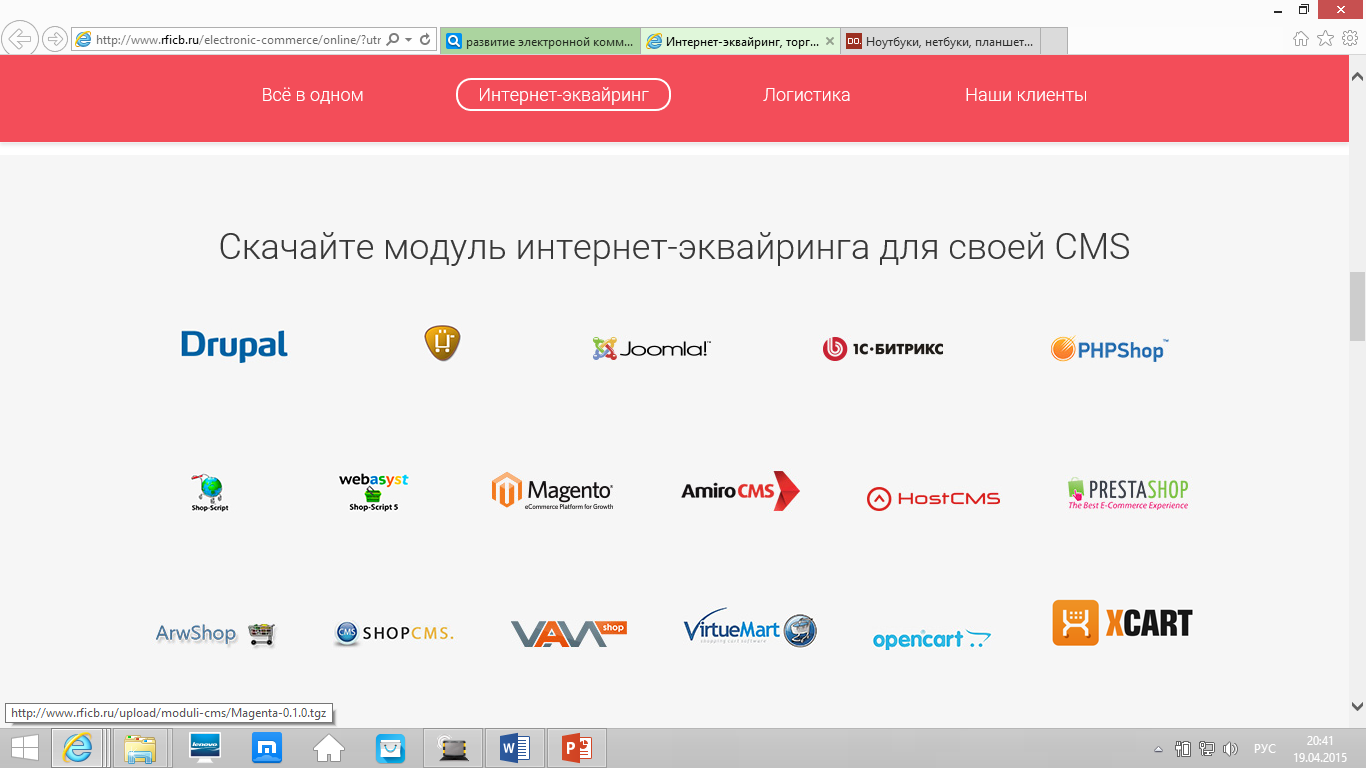
Task: Select the 'Интернет-эквайринг' menu item
Action: pyautogui.click(x=563, y=95)
